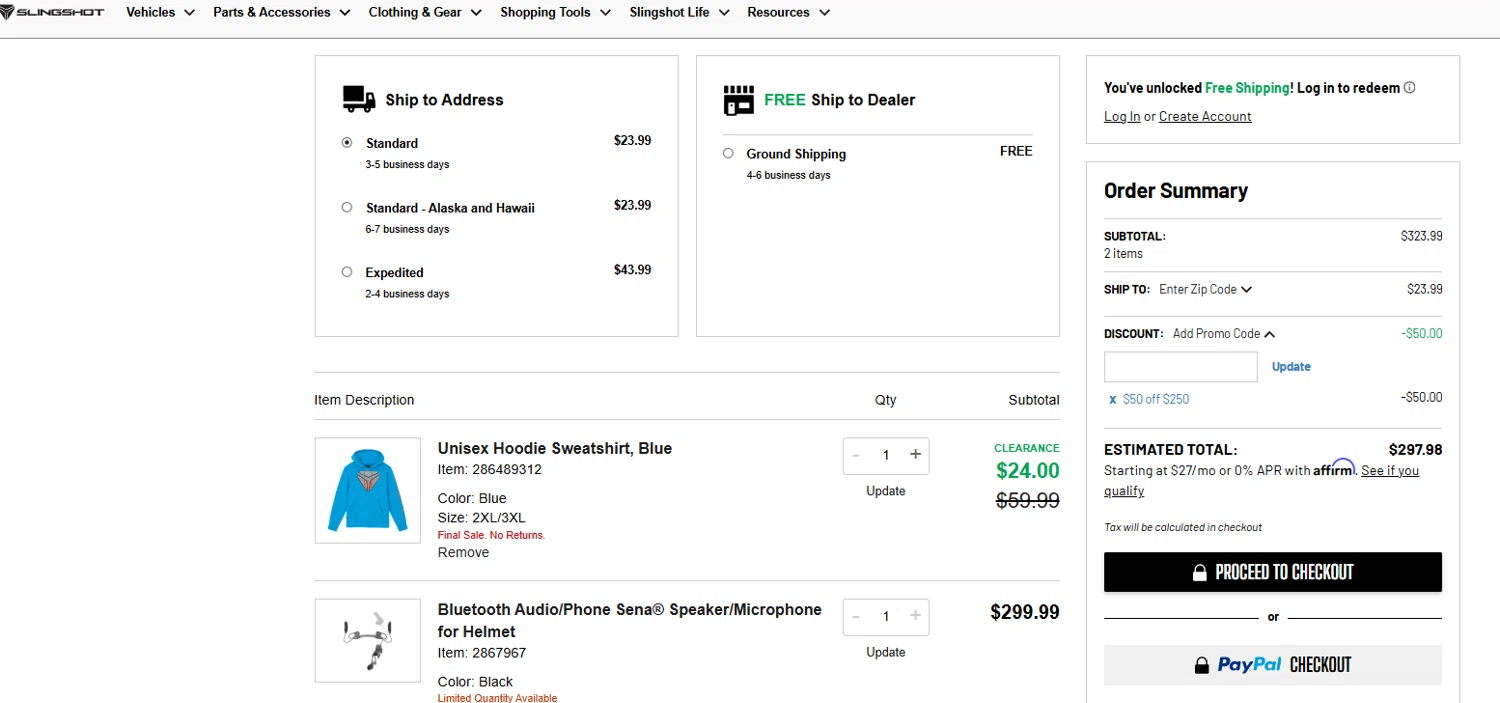Decrease the Unisex Hoodie quantity with minus

[856, 455]
